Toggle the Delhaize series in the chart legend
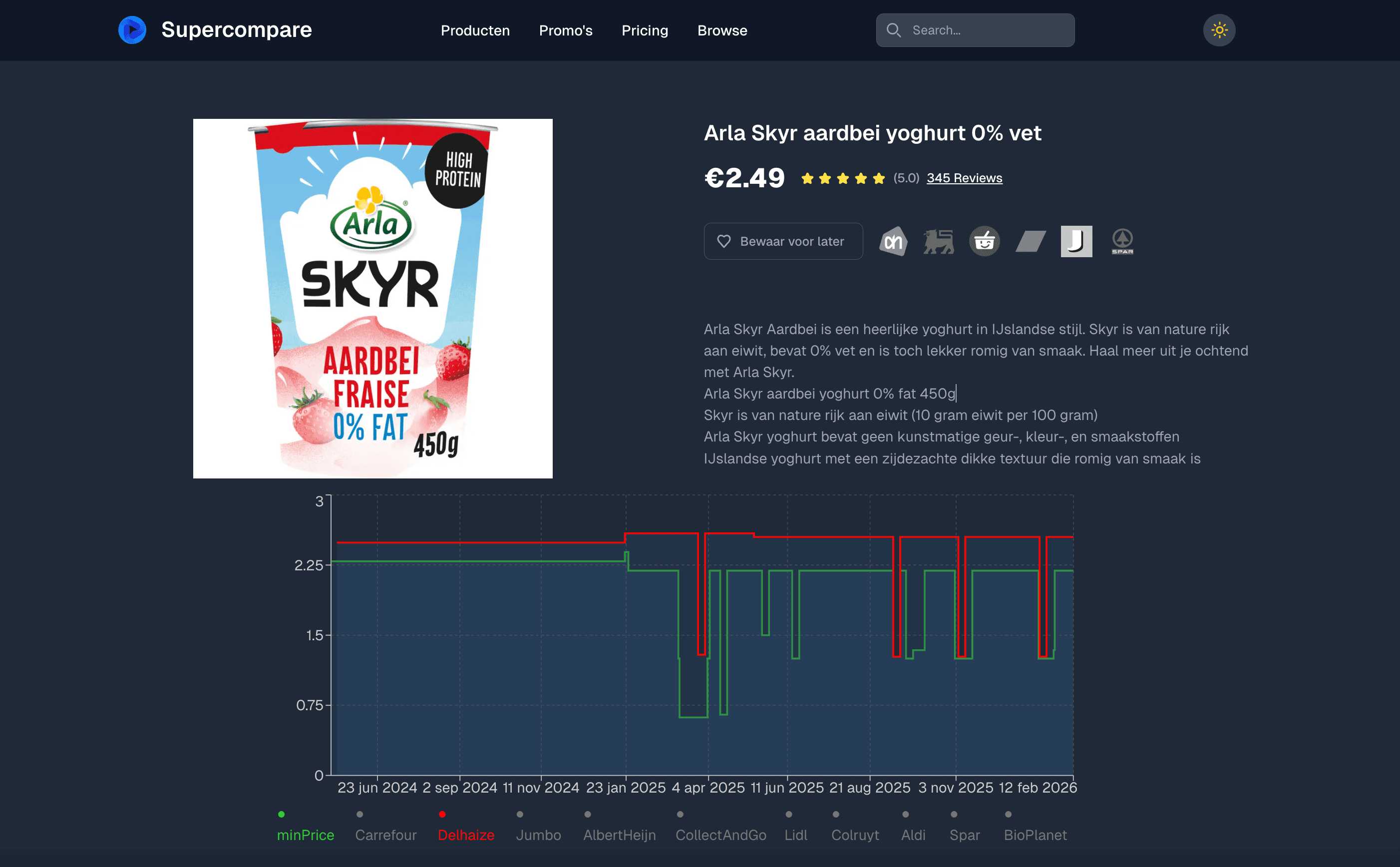The image size is (1400, 867). (x=466, y=835)
